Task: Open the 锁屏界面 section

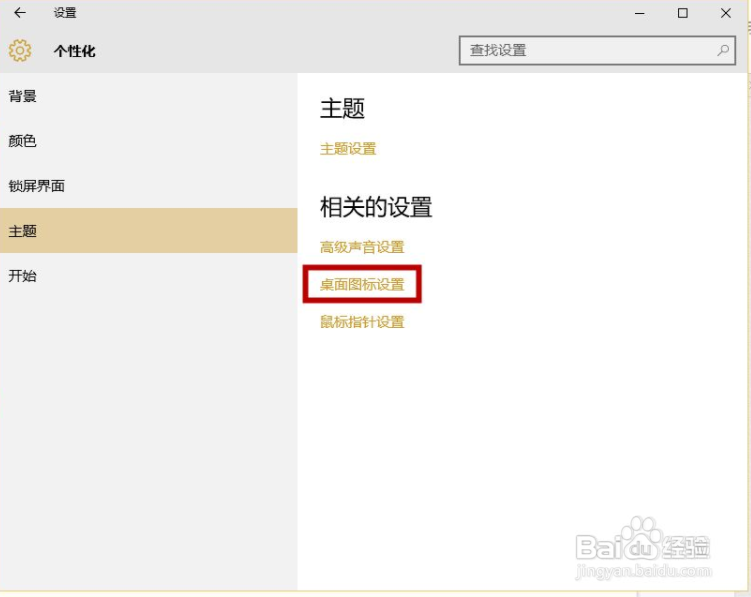Action: pyautogui.click(x=148, y=186)
